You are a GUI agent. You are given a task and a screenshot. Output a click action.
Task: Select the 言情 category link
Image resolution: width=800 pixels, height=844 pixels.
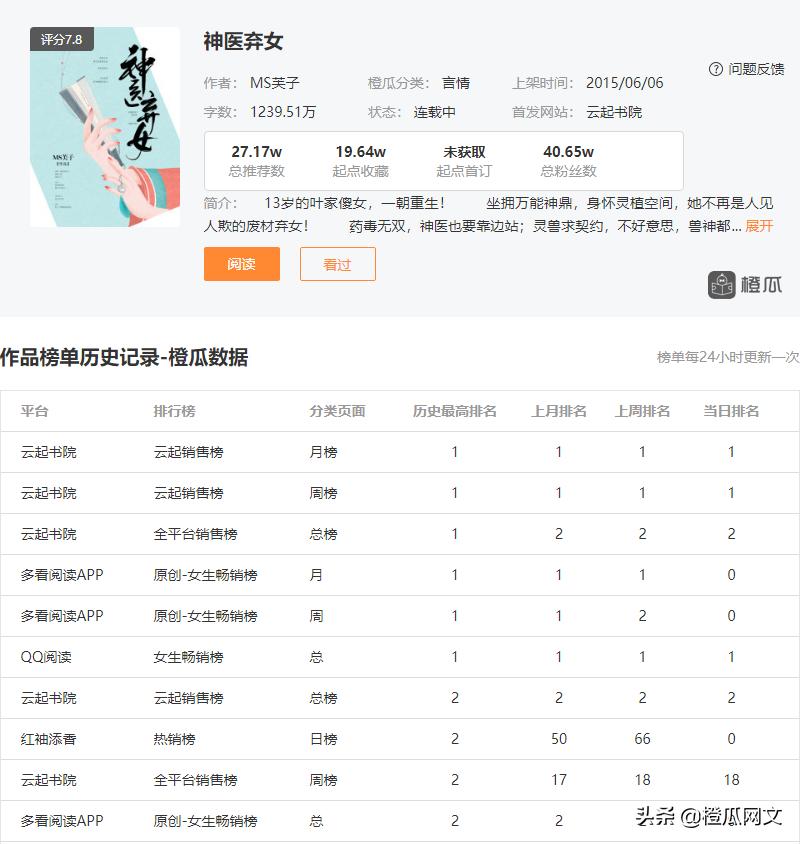pyautogui.click(x=456, y=81)
